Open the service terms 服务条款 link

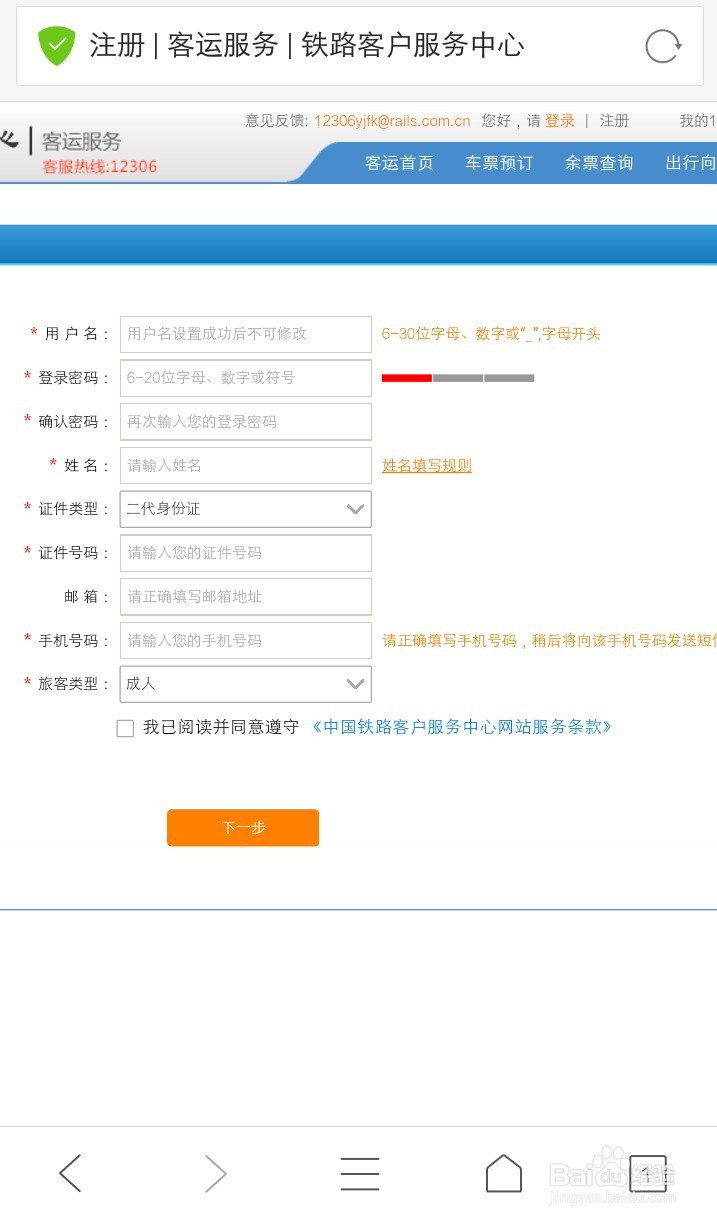(462, 728)
